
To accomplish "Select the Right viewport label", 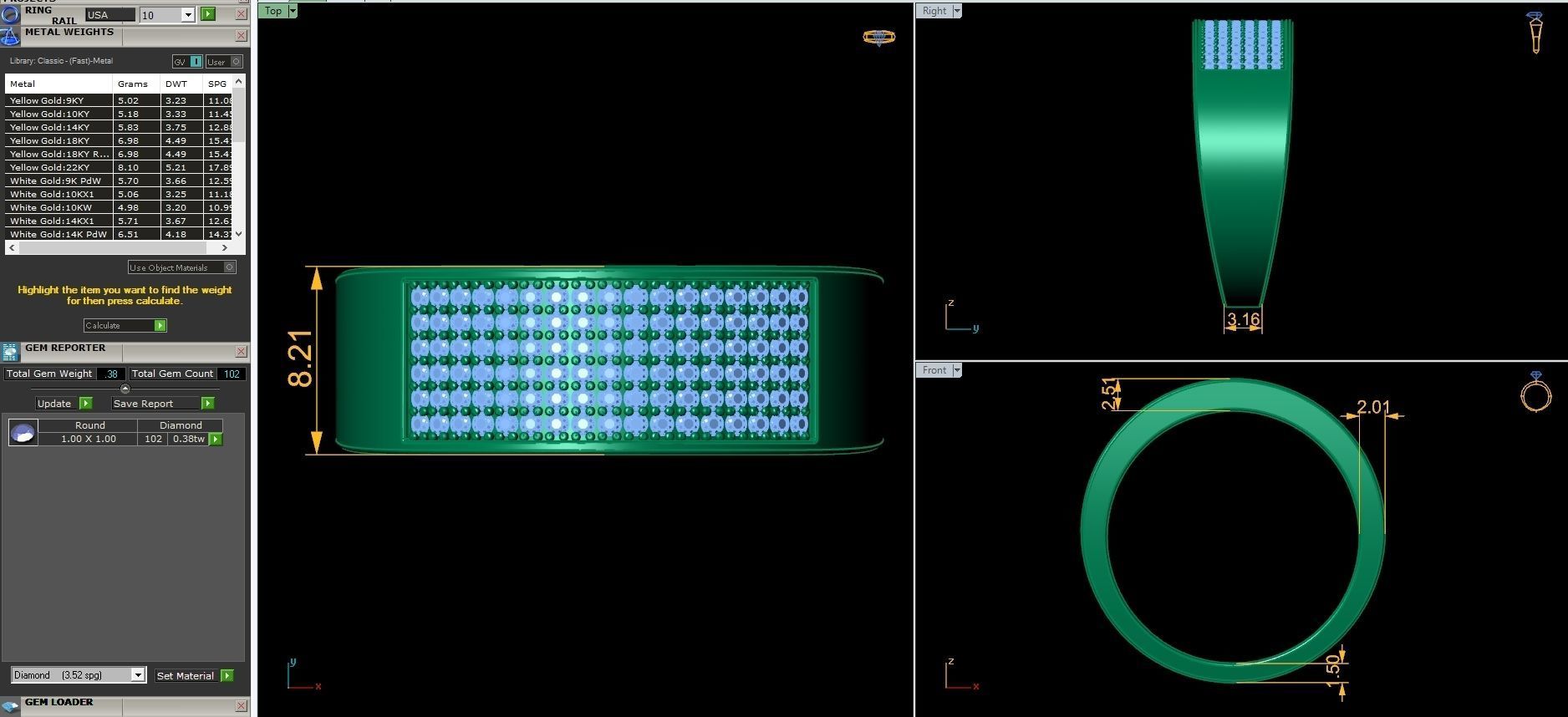I will [x=934, y=11].
